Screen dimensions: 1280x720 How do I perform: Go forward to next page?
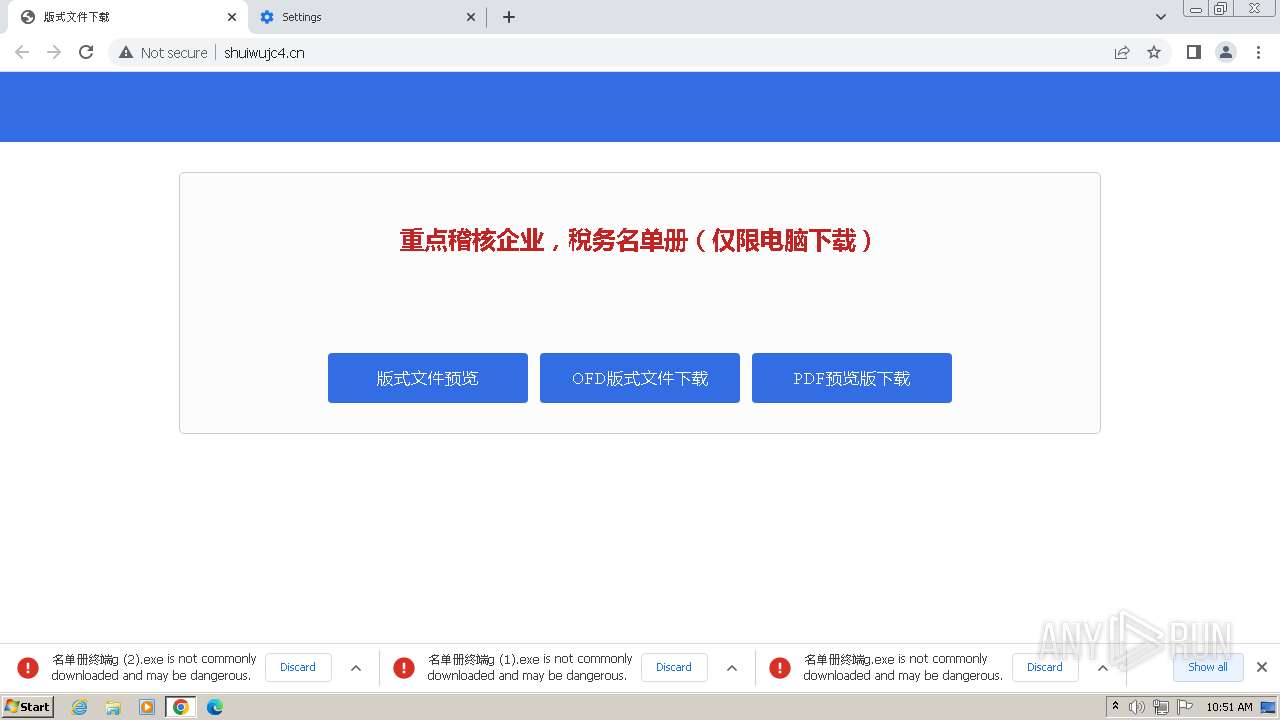(54, 52)
